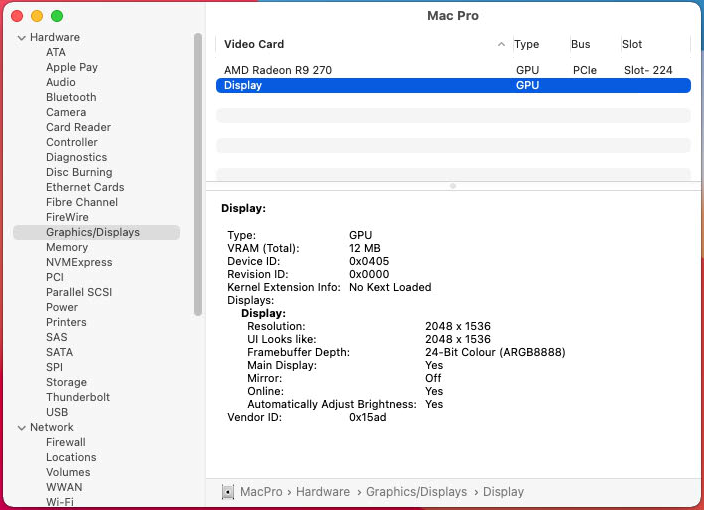704x510 pixels.
Task: Select Camera in the sidebar
Action: click(66, 112)
